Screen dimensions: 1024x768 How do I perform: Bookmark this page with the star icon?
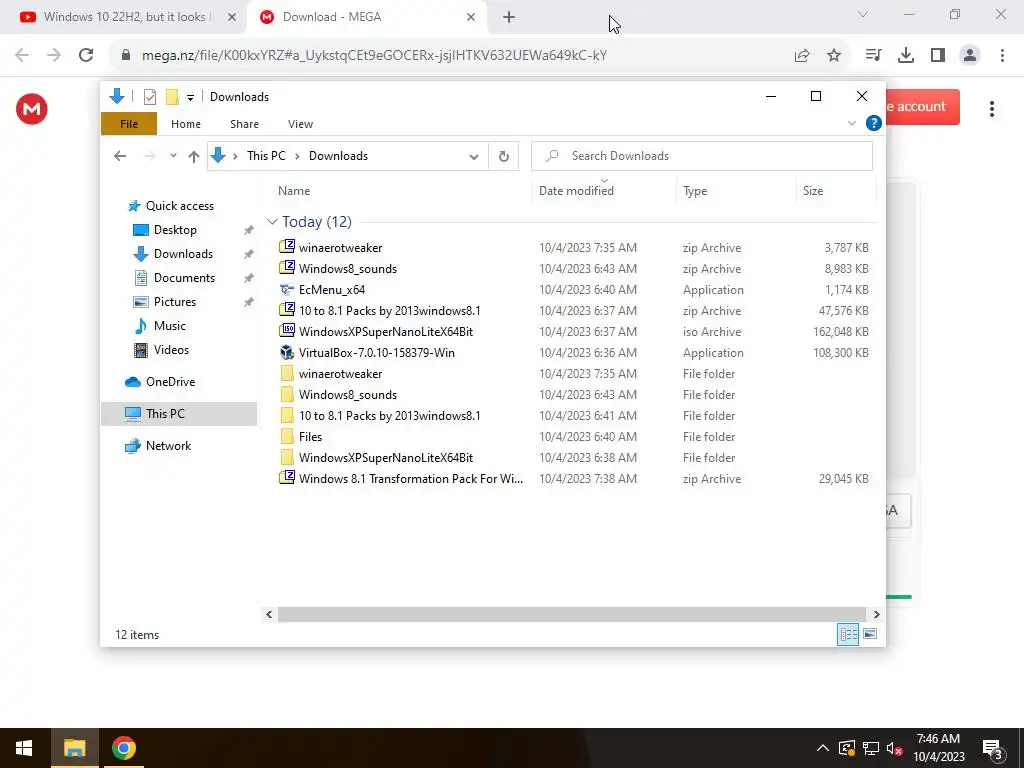point(834,55)
